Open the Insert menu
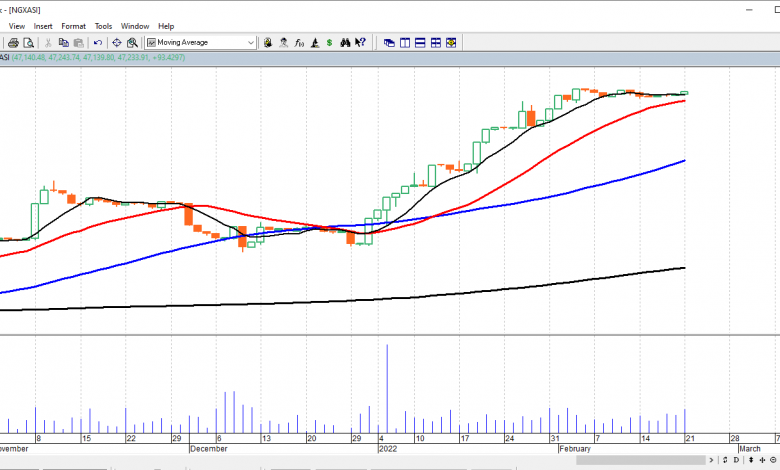Screen dimensions: 780x470 43,26
